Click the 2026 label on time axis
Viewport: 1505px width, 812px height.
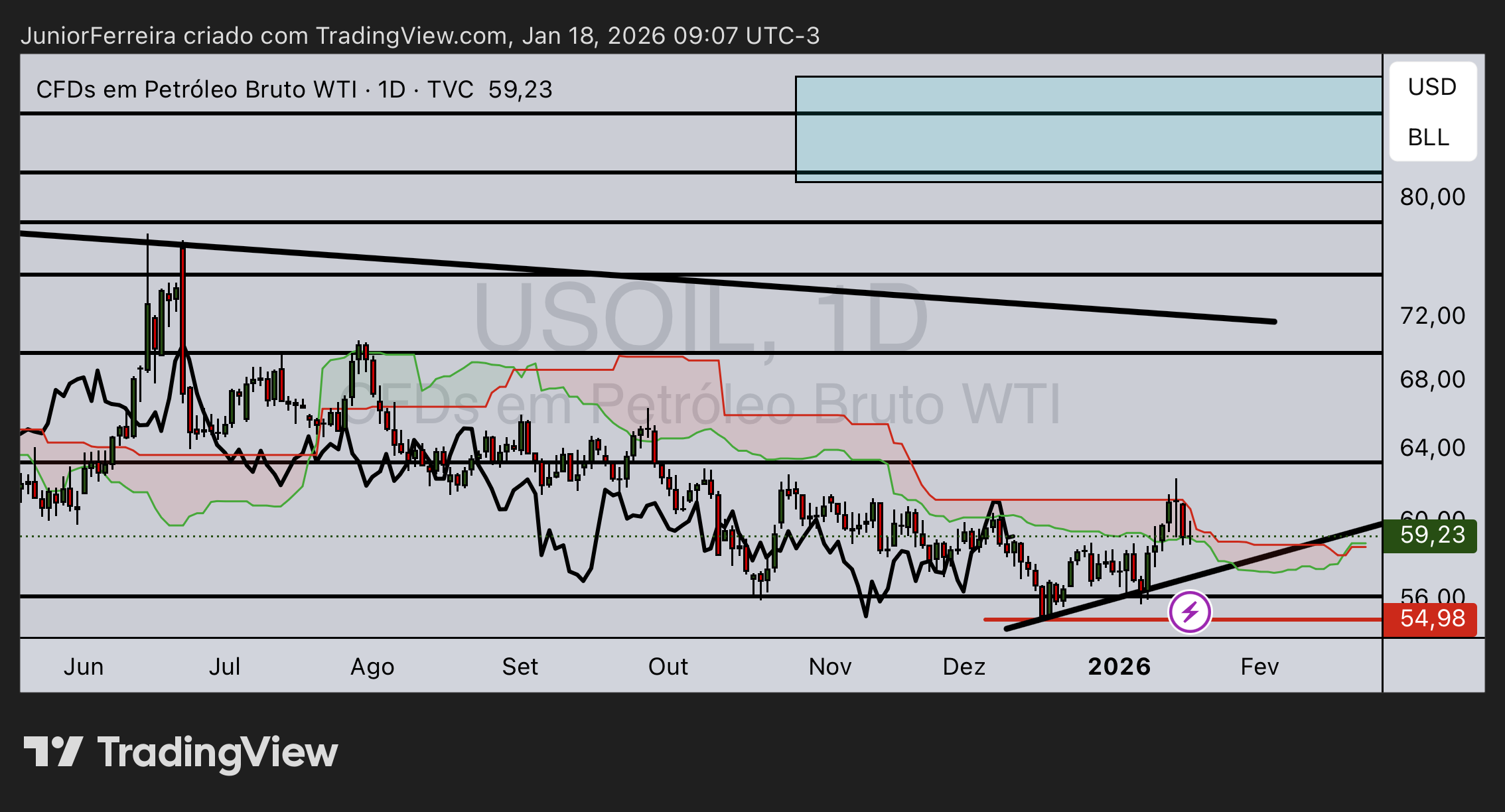1119,666
